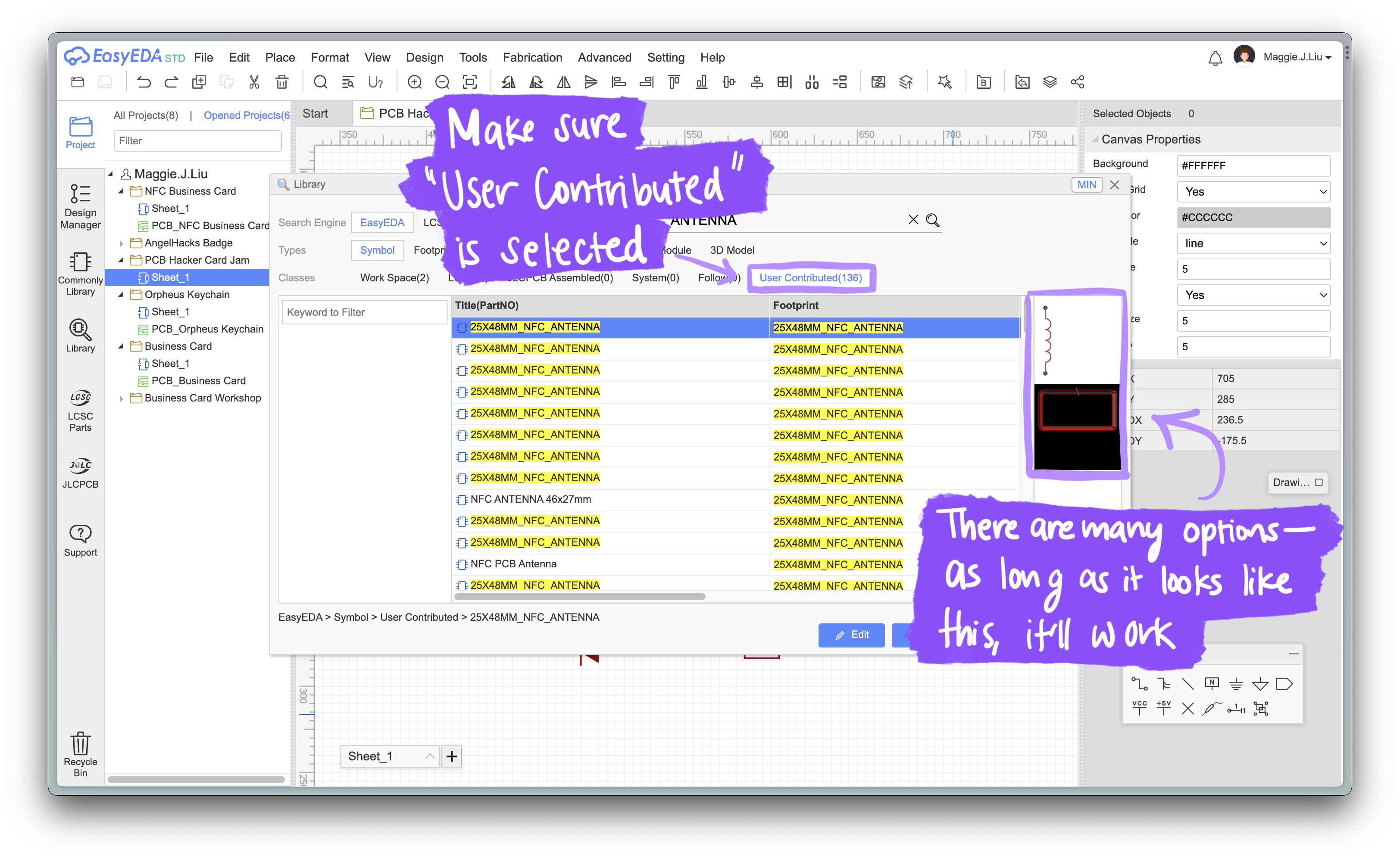This screenshot has width=1400, height=859.
Task: Select the Work Space(2) class
Action: click(394, 278)
